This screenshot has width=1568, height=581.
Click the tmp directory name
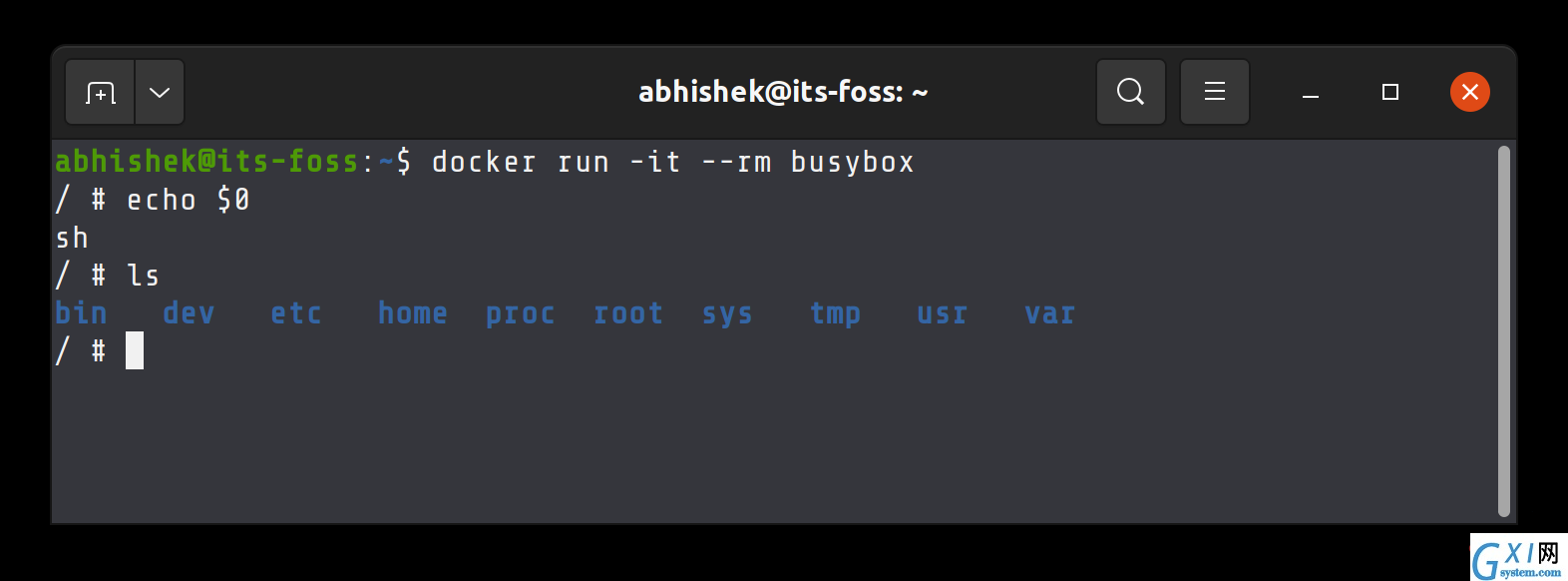point(835,314)
